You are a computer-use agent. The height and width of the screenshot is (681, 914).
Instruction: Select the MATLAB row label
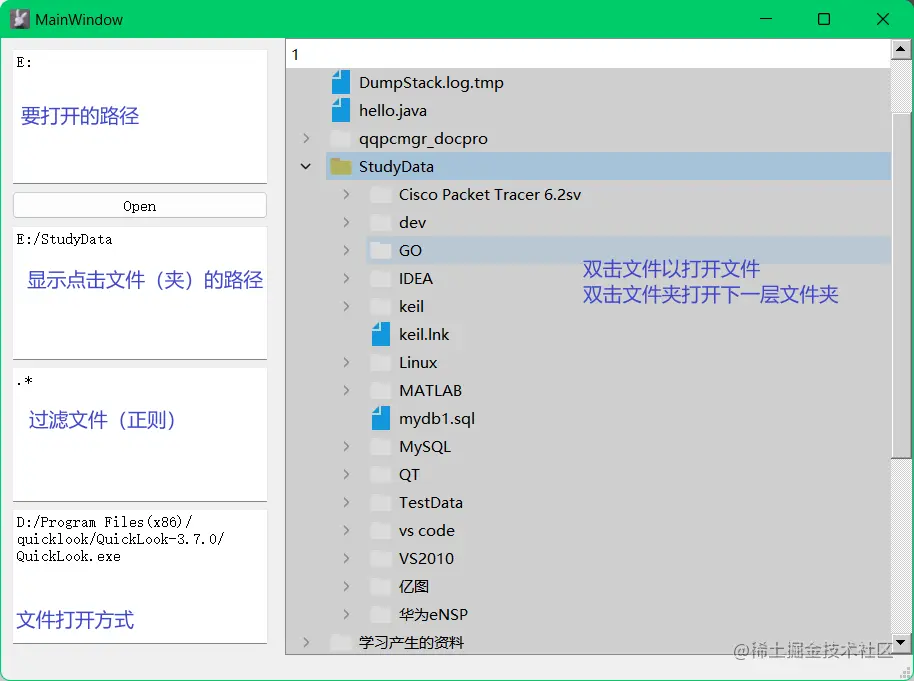point(430,391)
